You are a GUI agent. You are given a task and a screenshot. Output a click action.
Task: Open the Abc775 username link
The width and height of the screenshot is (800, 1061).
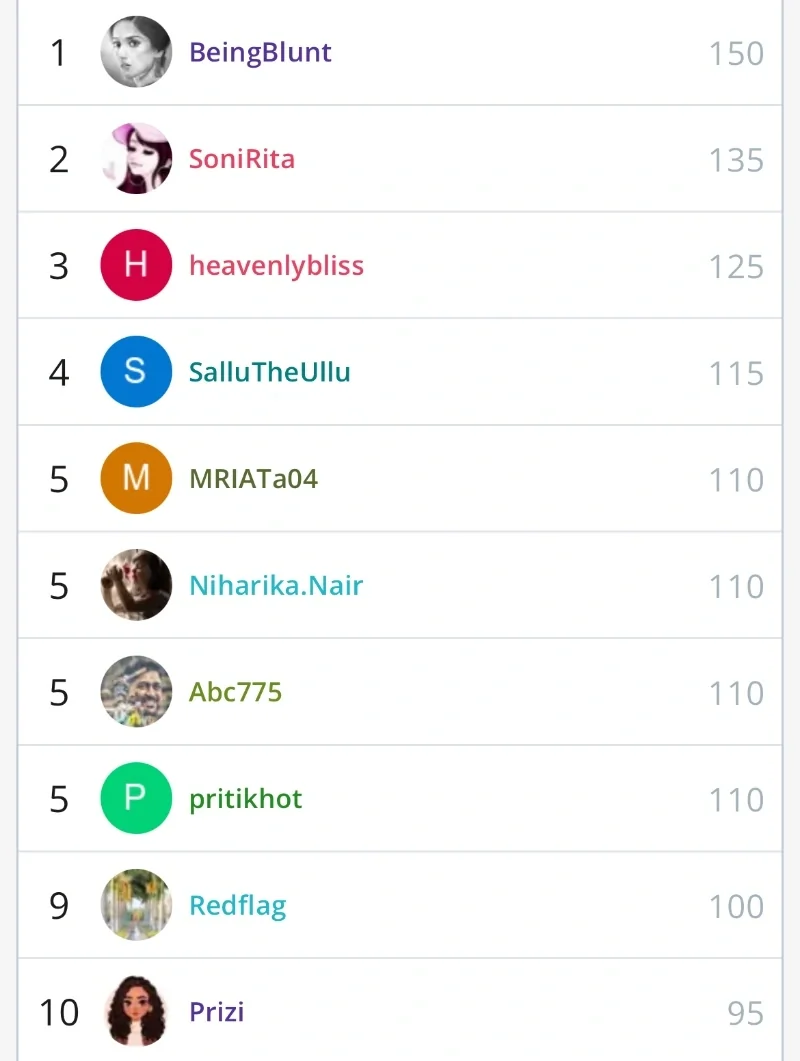[x=235, y=692]
